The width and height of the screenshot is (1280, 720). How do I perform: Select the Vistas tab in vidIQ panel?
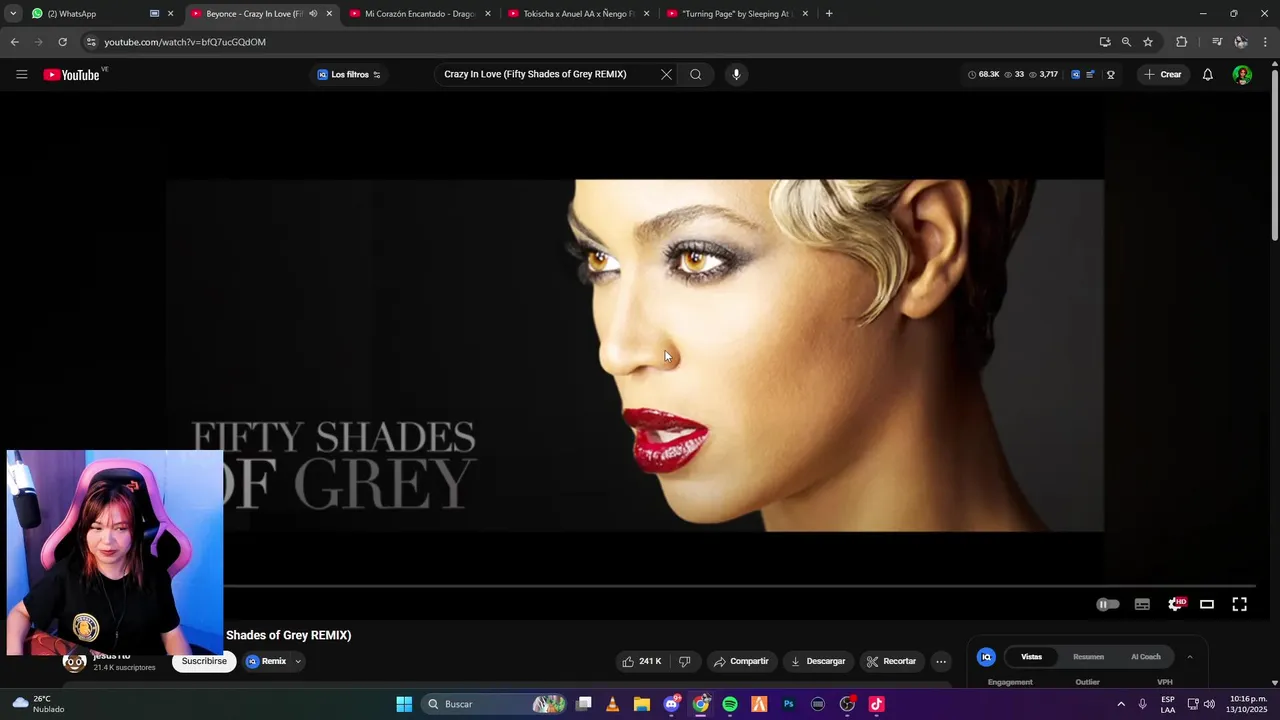click(1031, 657)
